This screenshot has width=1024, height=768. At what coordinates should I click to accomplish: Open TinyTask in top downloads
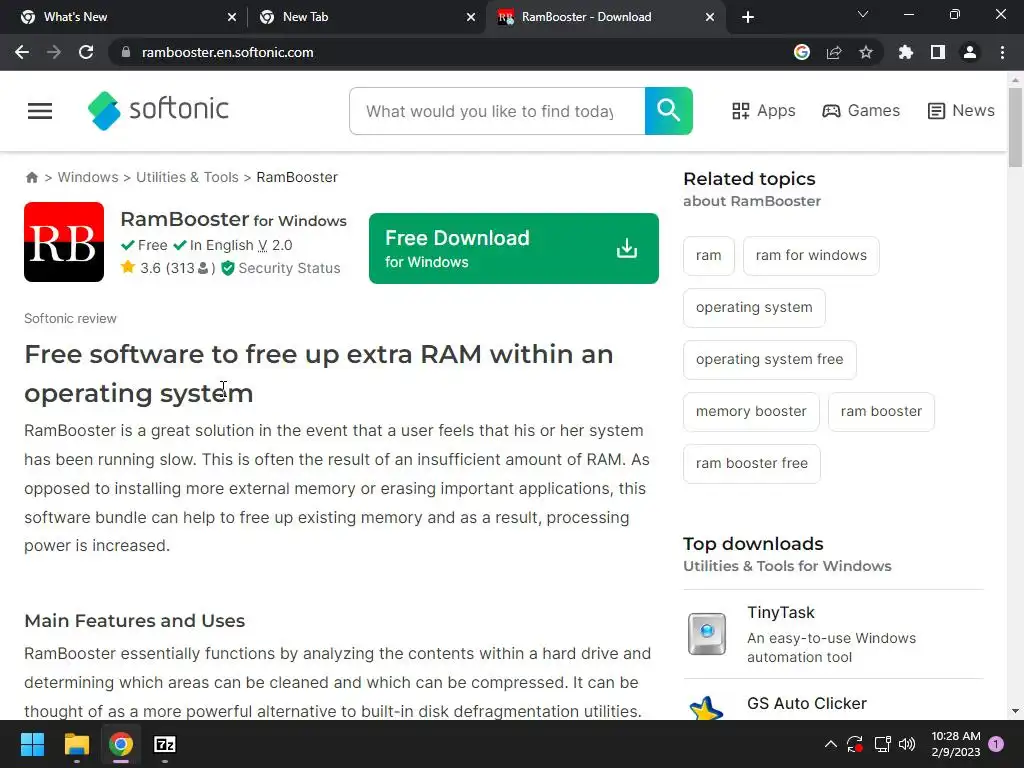coord(780,613)
